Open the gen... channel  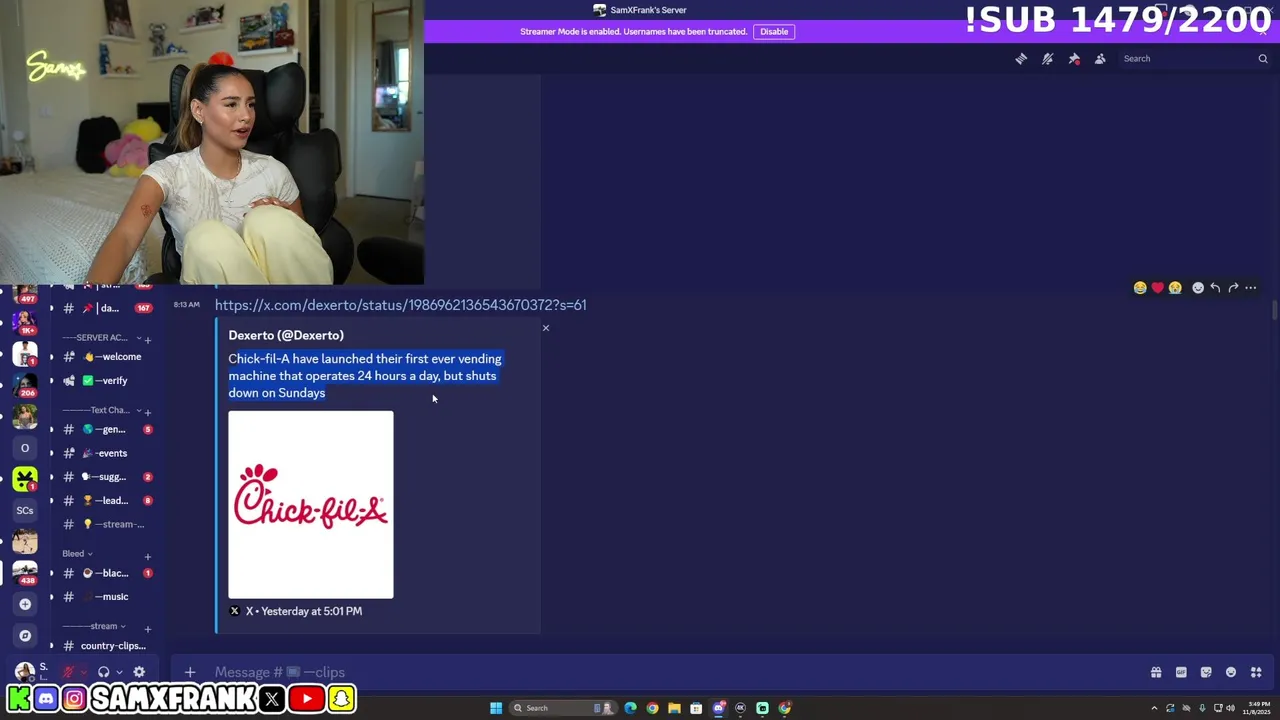pos(106,429)
